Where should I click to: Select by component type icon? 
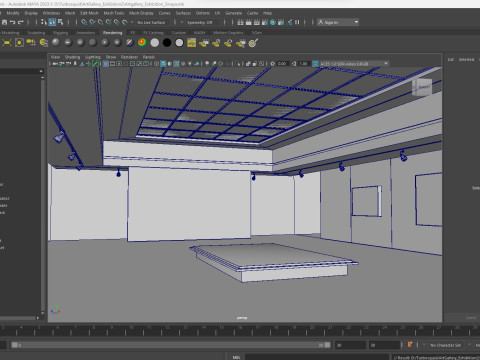(x=60, y=22)
